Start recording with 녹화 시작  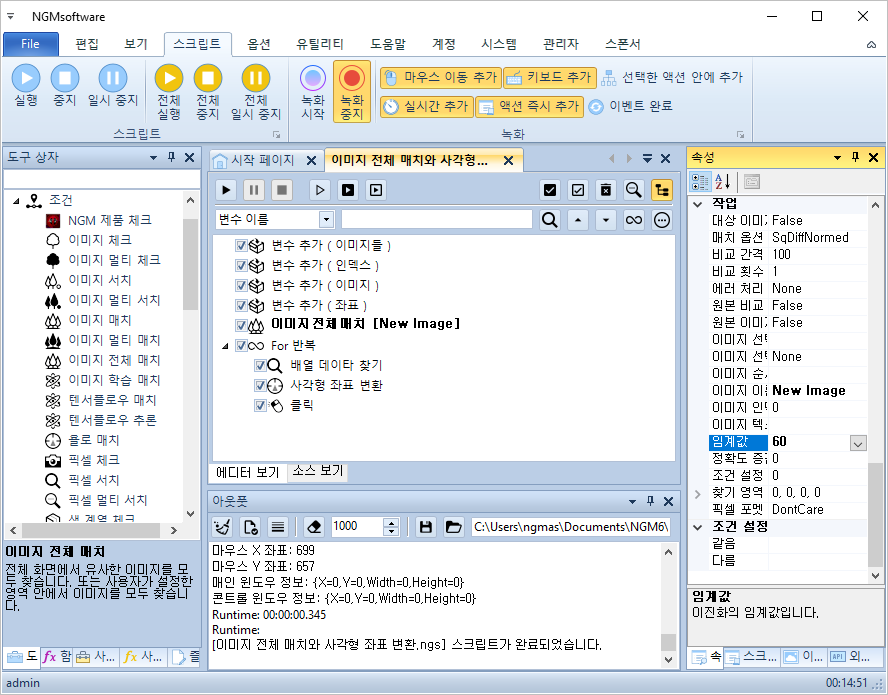[x=313, y=92]
